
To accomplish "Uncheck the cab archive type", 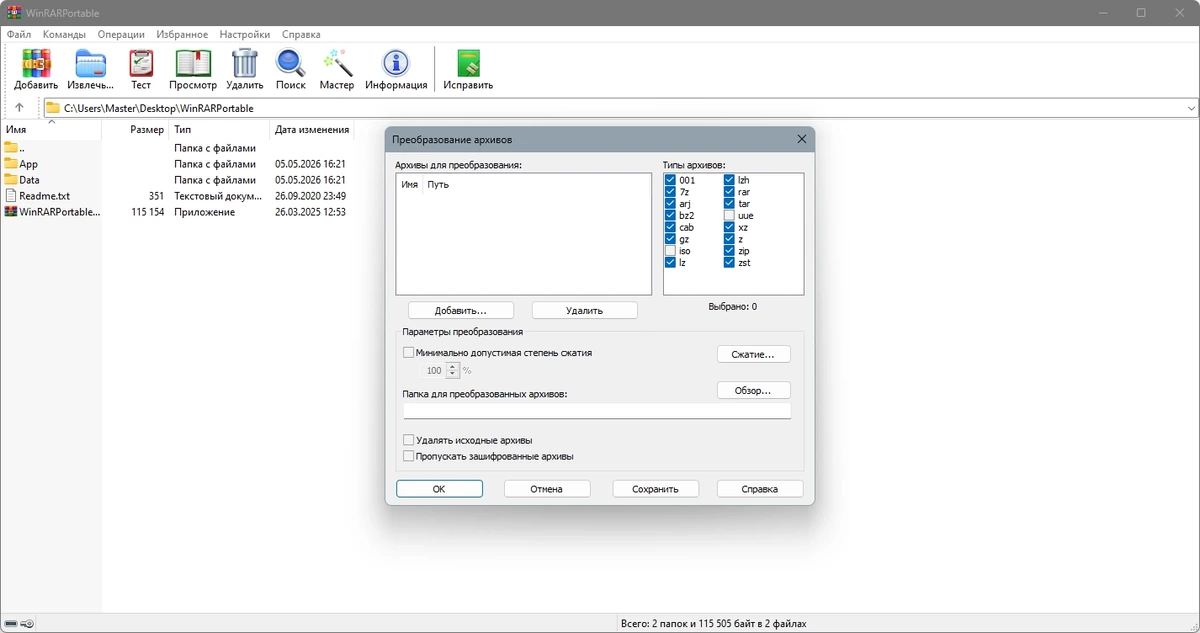I will tap(671, 228).
